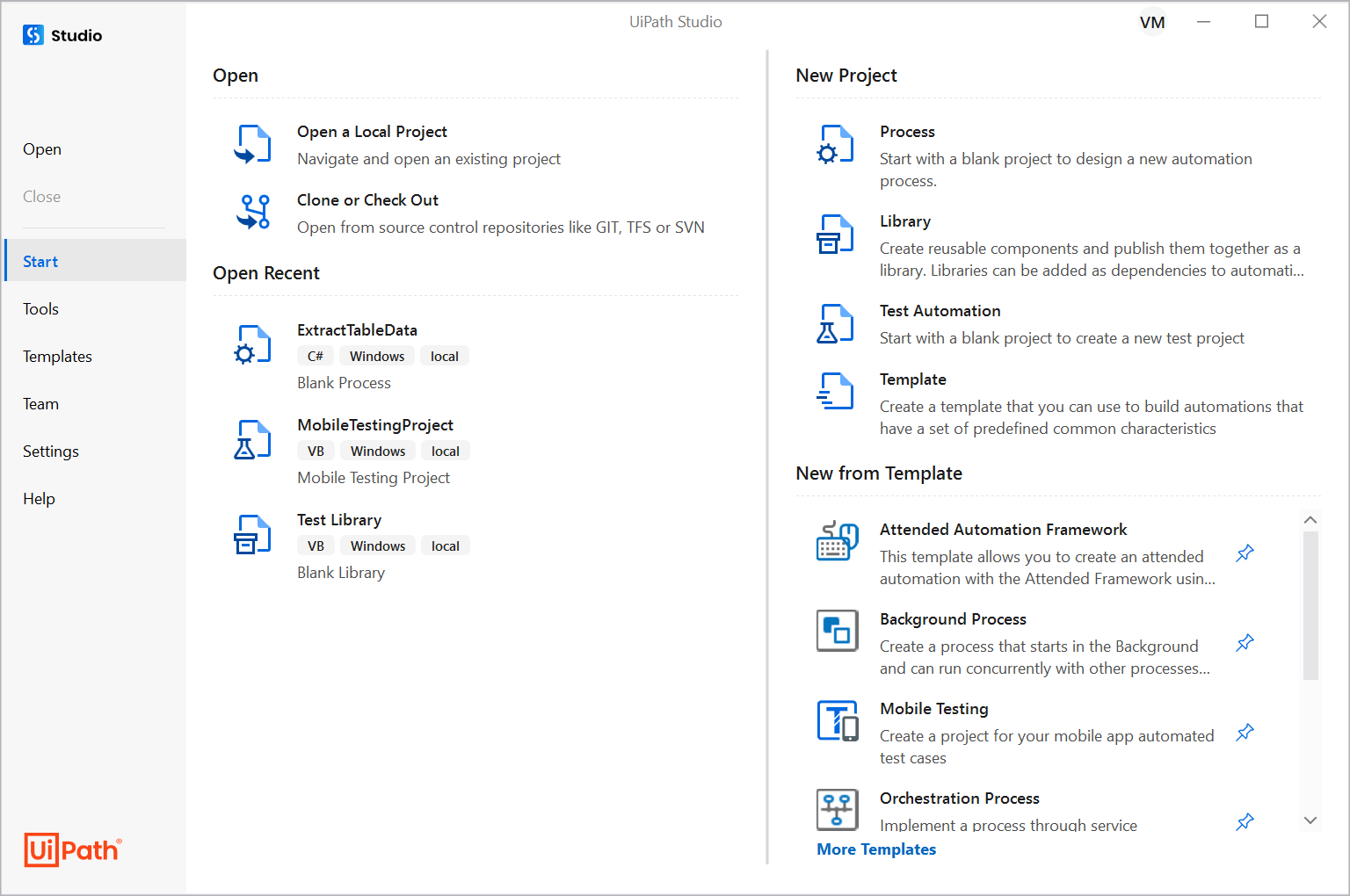Select the Mobile Testing template icon
1350x896 pixels.
click(837, 719)
